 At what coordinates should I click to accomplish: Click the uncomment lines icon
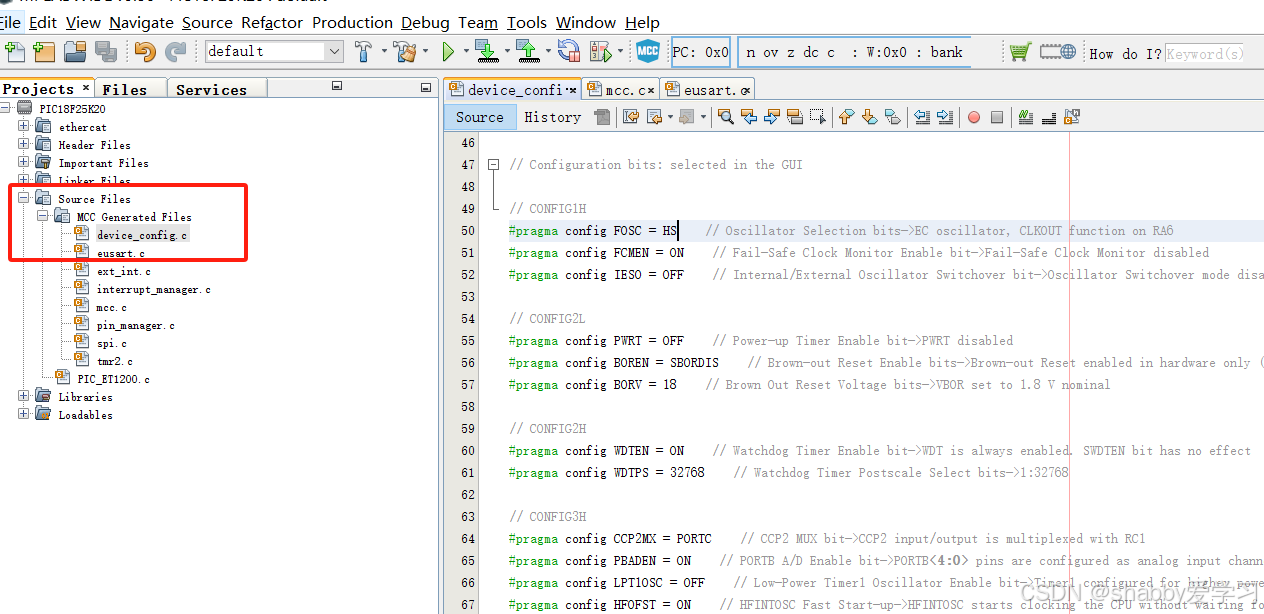point(1048,117)
